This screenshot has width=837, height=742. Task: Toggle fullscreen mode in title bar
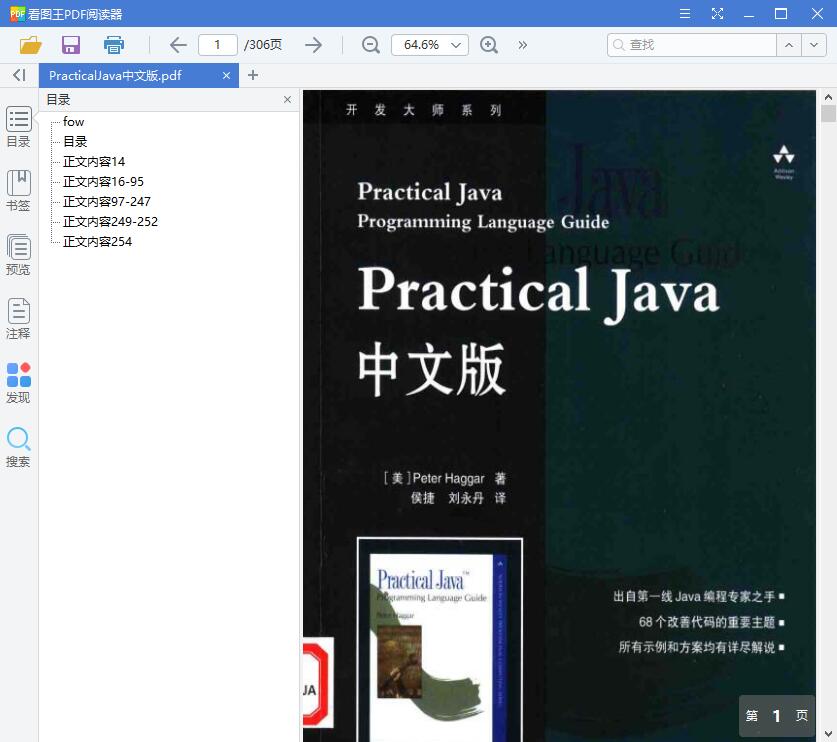pyautogui.click(x=717, y=13)
